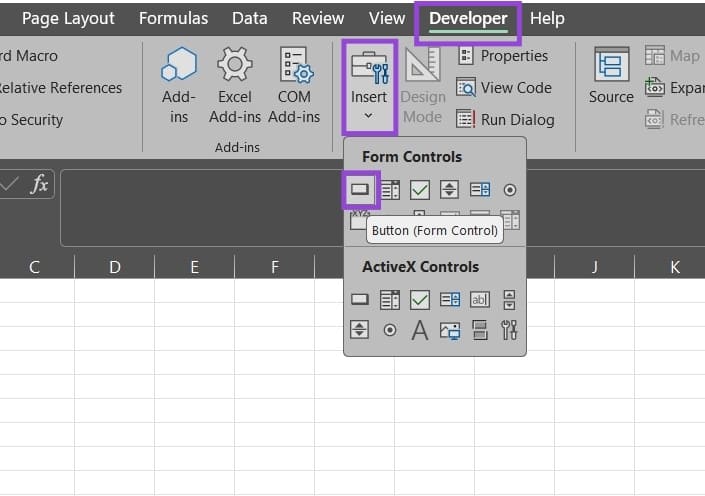Select the Combo Box form control
The width and height of the screenshot is (705, 496).
click(390, 190)
